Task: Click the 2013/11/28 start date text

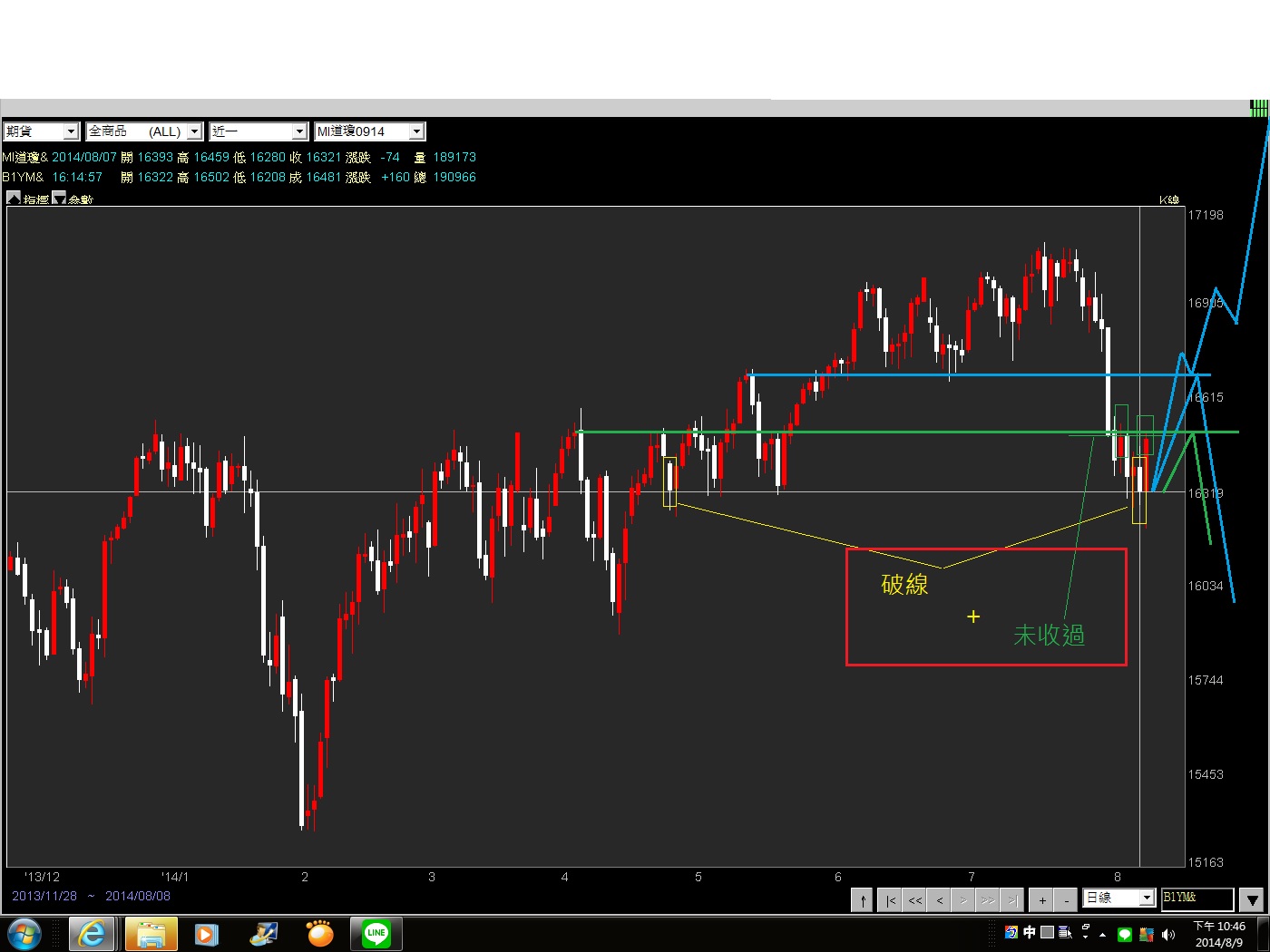Action: [x=44, y=896]
